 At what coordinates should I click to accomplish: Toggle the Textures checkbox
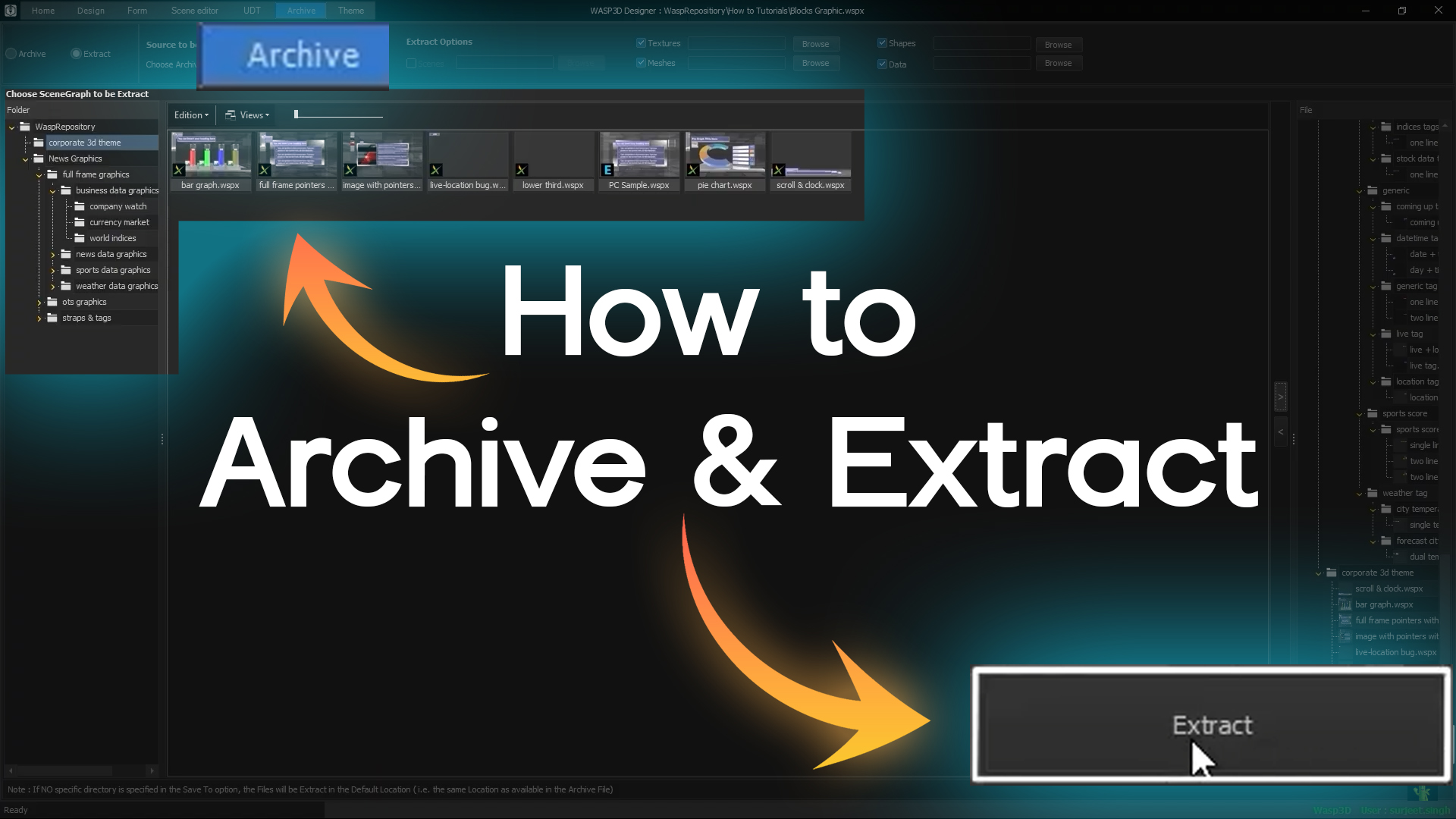[x=641, y=43]
